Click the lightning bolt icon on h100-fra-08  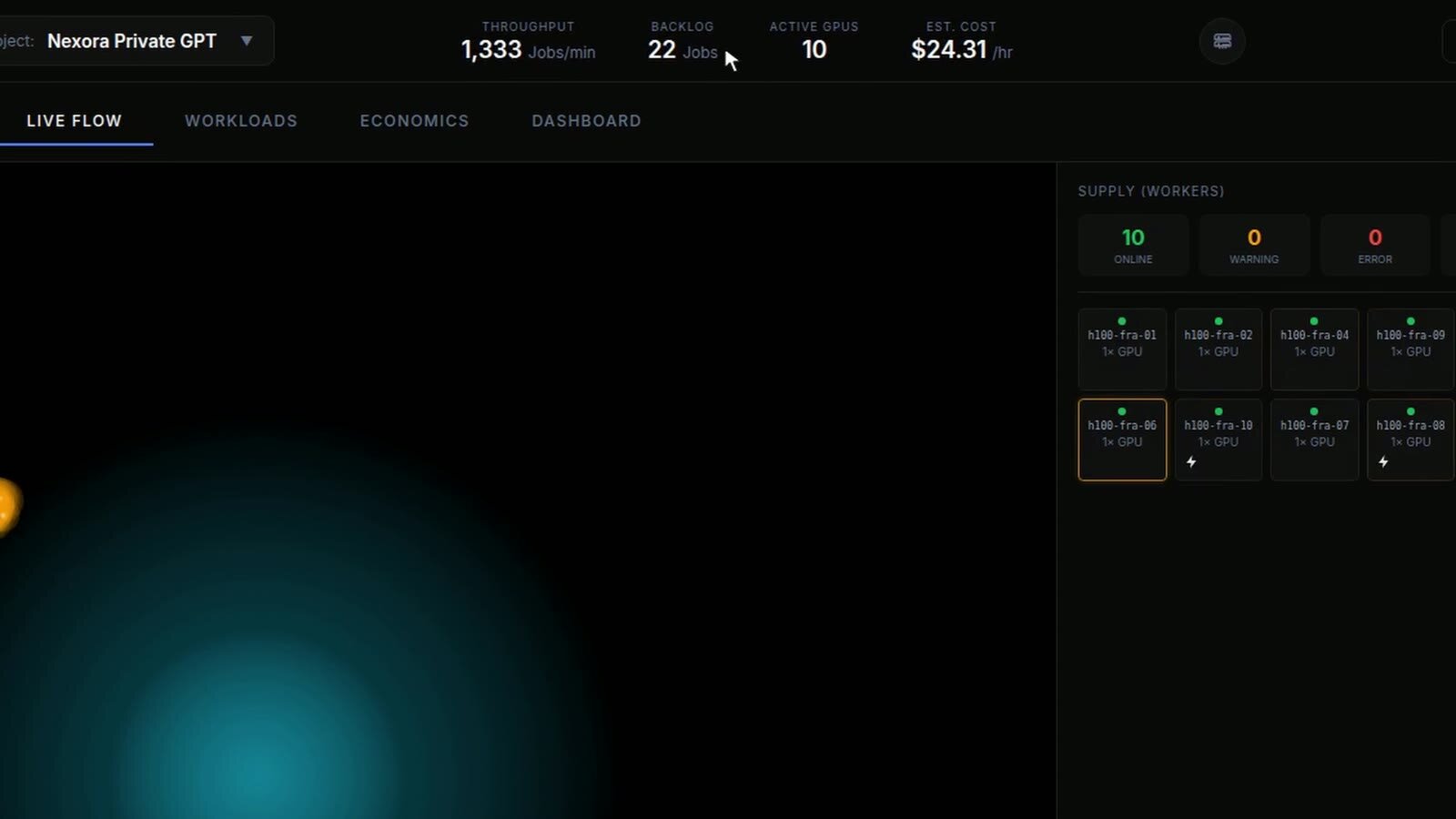[1383, 462]
